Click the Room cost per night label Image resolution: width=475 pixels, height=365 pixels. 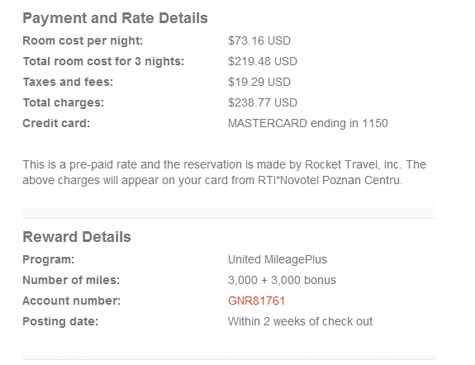(83, 41)
